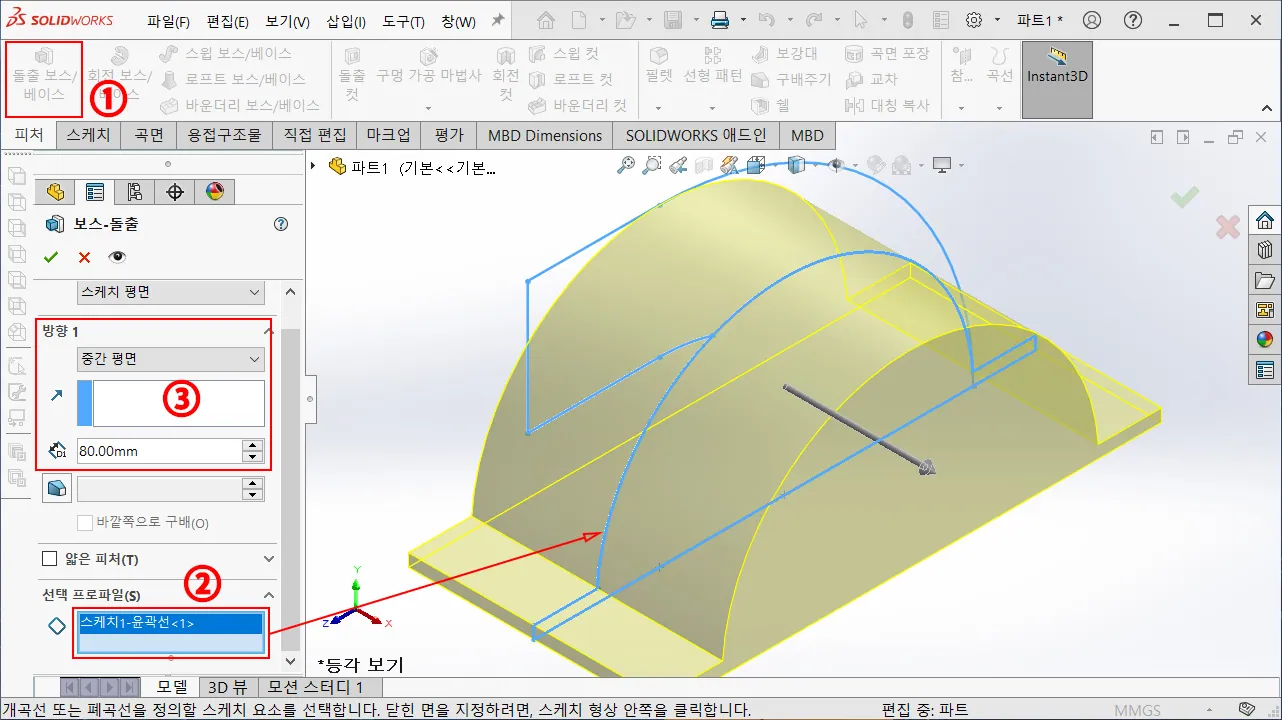Open the 도구(T) menu
This screenshot has height=720, width=1282.
click(404, 21)
